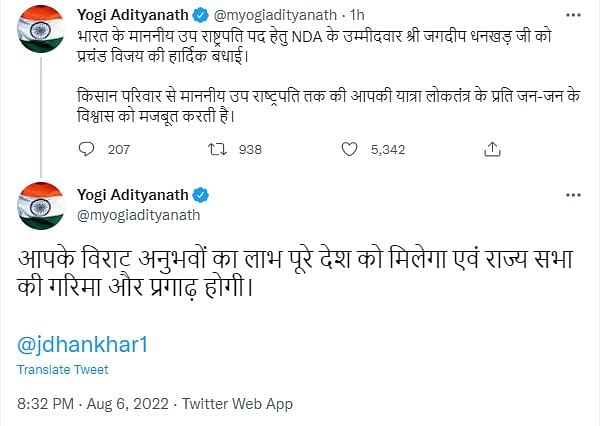Click the verified badge in the second tweet
Image resolution: width=603 pixels, height=426 pixels.
point(201,192)
